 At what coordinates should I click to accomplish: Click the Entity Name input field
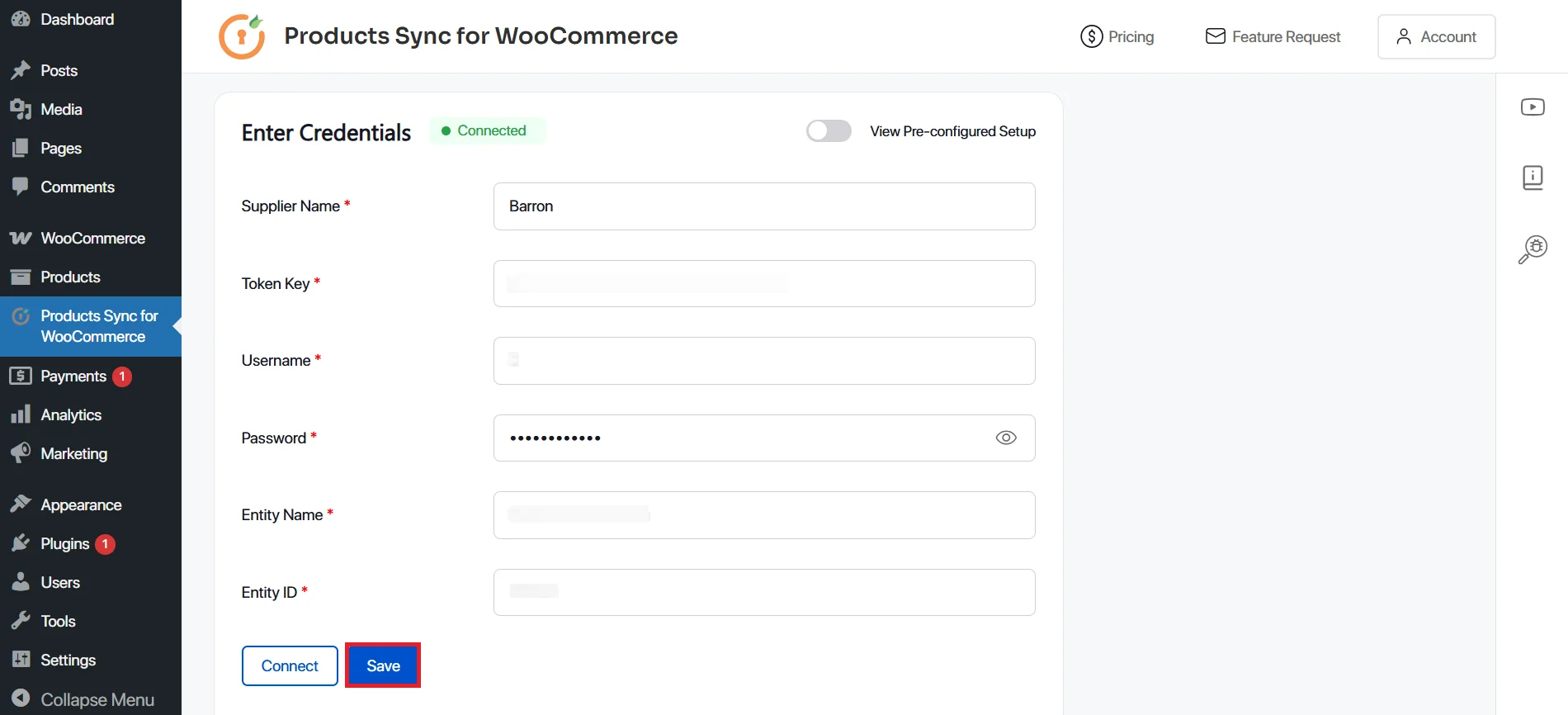764,515
